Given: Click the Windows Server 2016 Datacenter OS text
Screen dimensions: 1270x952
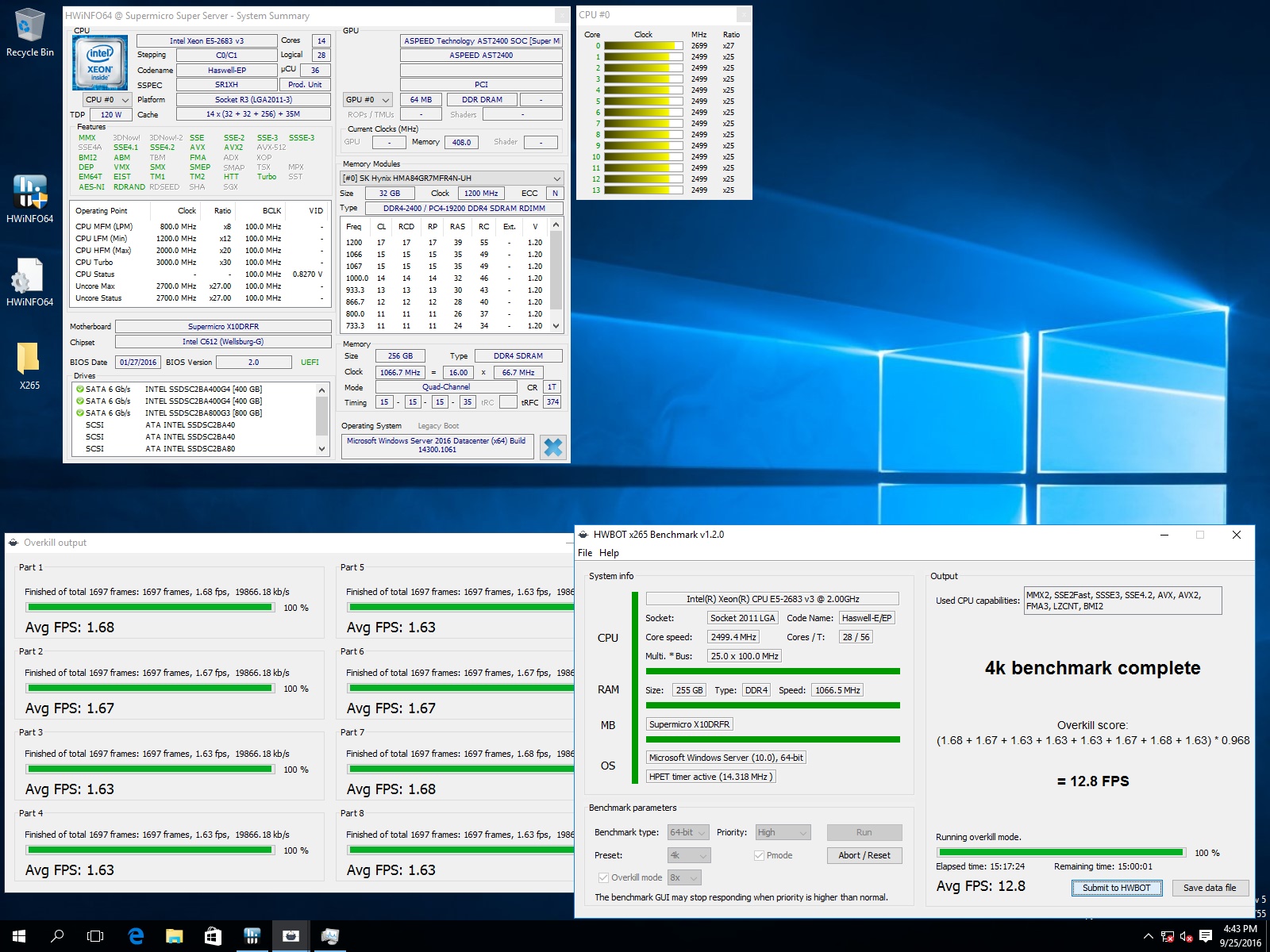Looking at the screenshot, I should (437, 446).
